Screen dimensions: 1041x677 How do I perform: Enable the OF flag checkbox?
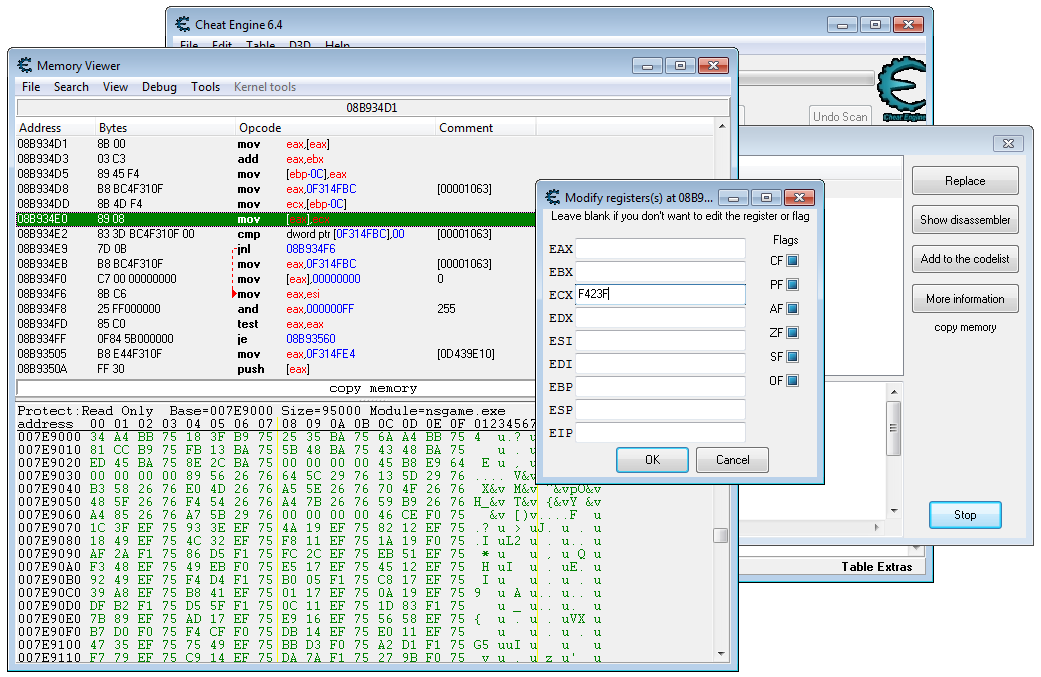pos(792,381)
